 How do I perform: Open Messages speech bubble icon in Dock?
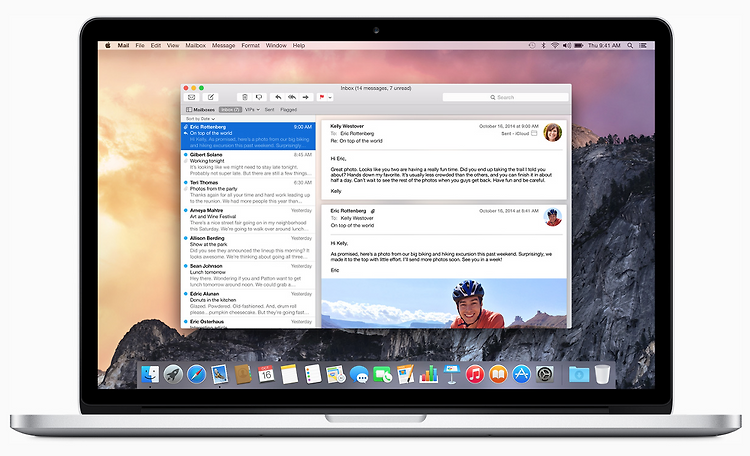pyautogui.click(x=359, y=375)
